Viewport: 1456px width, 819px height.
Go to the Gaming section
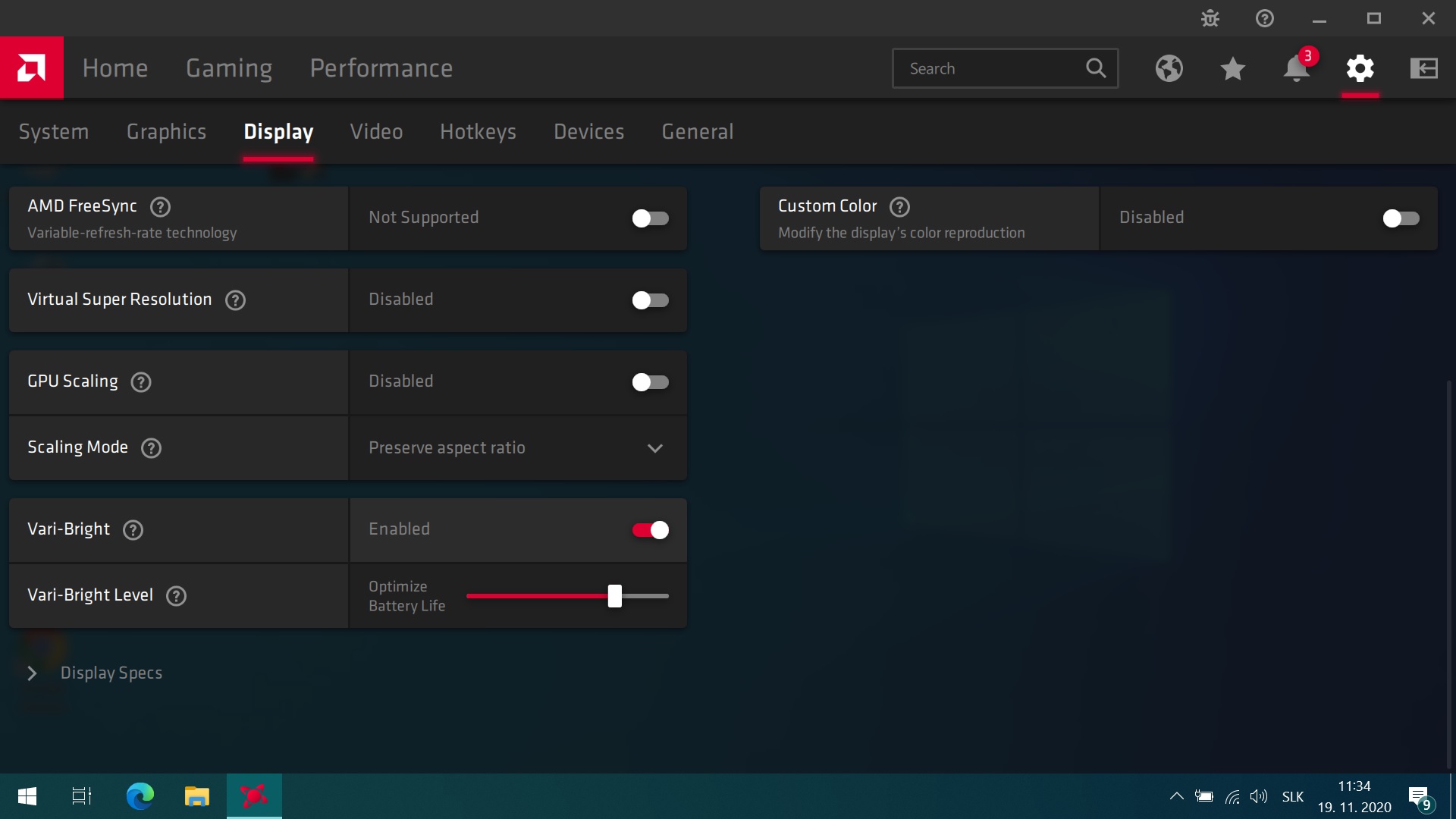pos(229,68)
